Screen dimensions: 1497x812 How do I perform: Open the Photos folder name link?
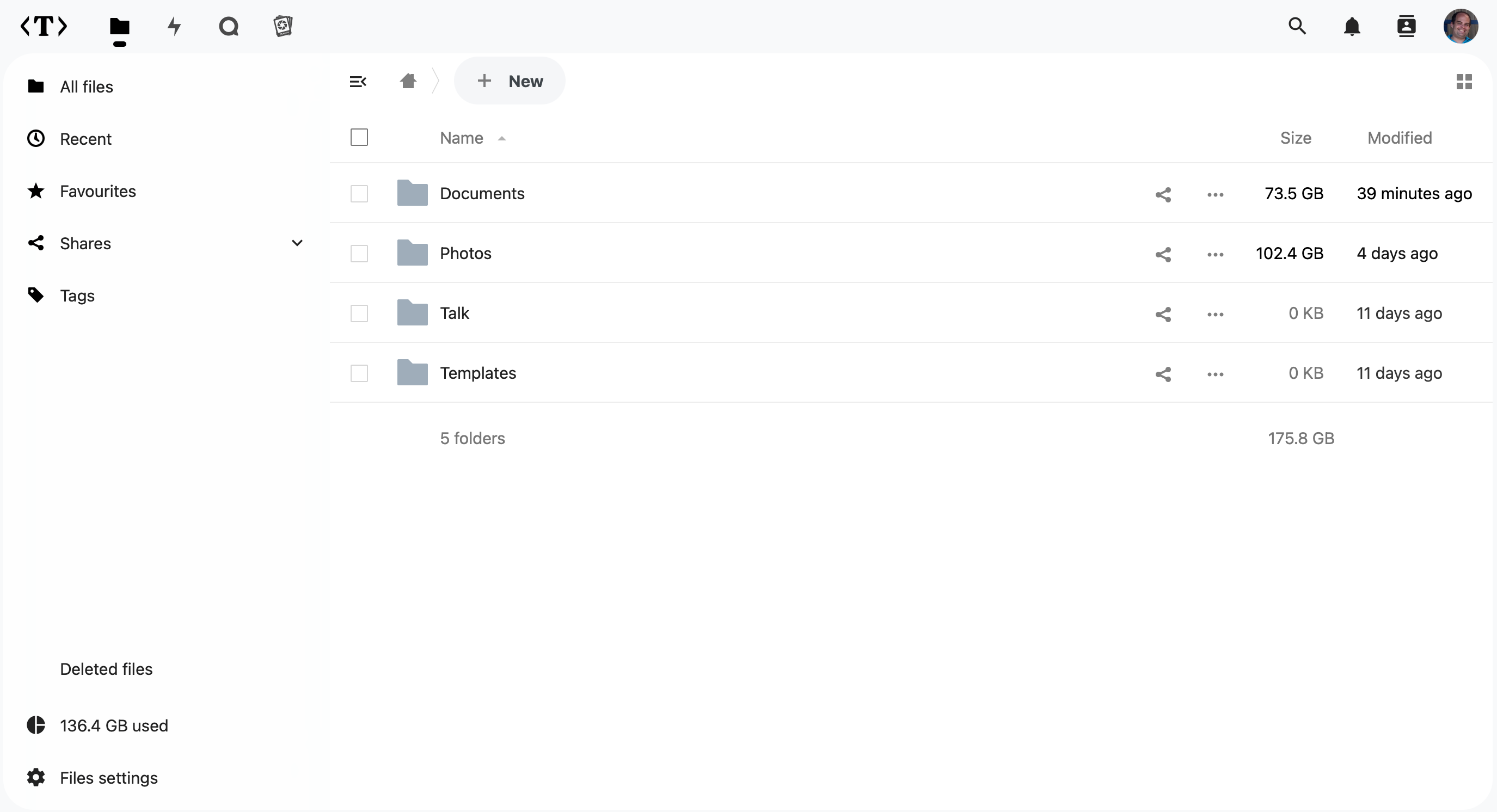[x=465, y=253]
